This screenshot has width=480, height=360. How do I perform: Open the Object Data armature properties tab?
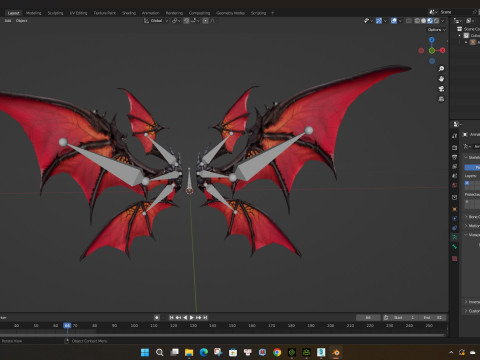tap(455, 237)
